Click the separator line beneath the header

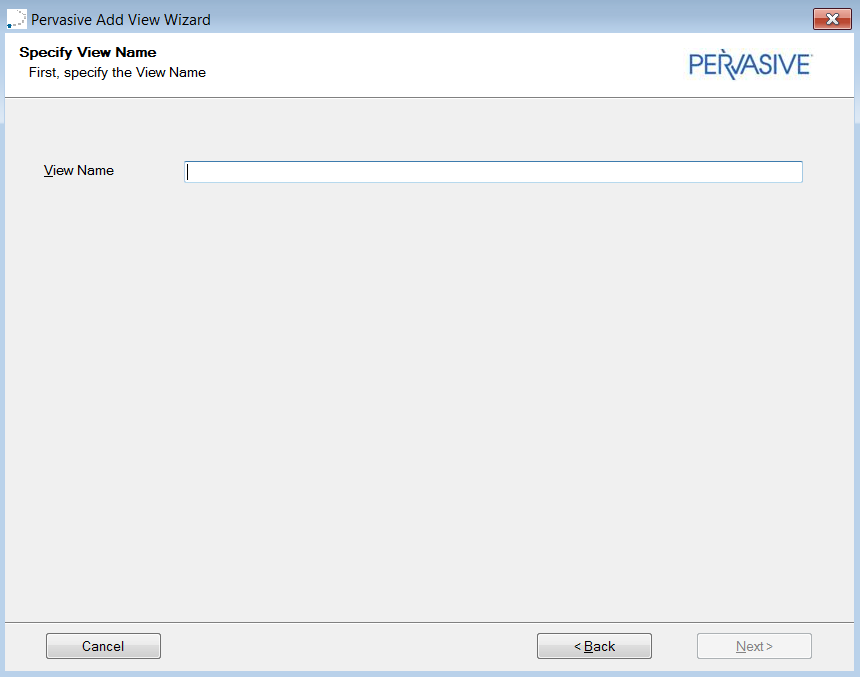430,97
